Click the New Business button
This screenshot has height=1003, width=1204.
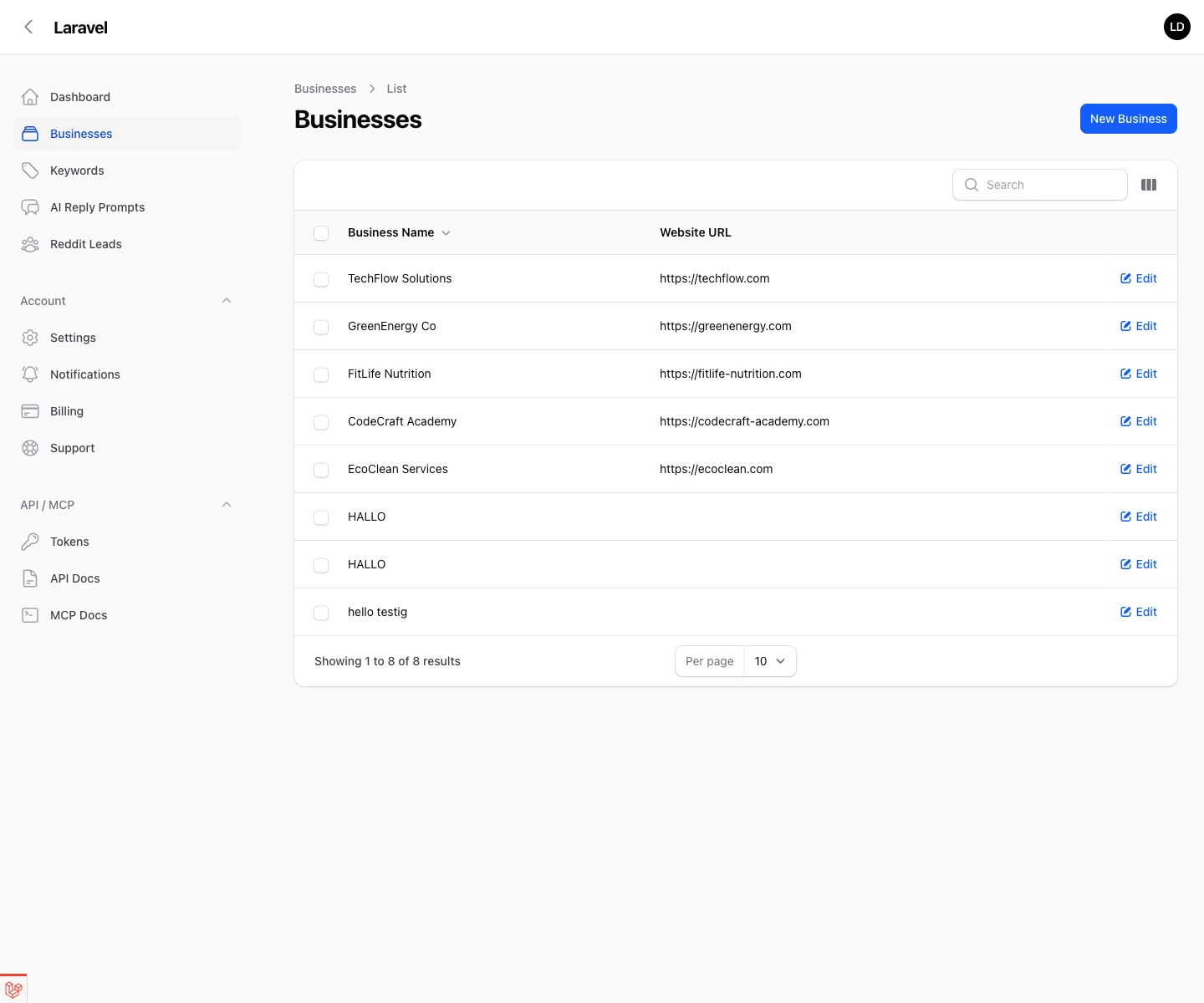click(1128, 119)
